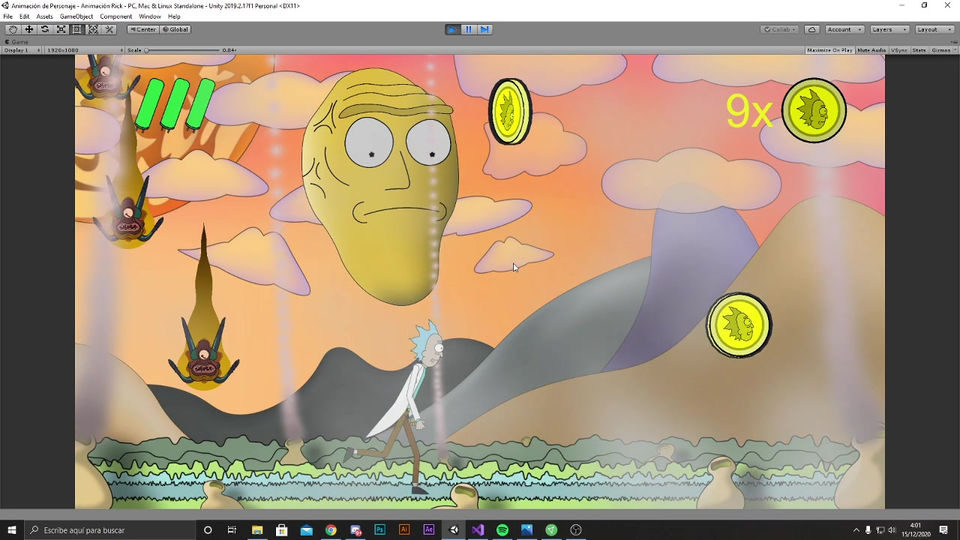960x540 pixels.
Task: Select the Rotate tool
Action: 45,29
